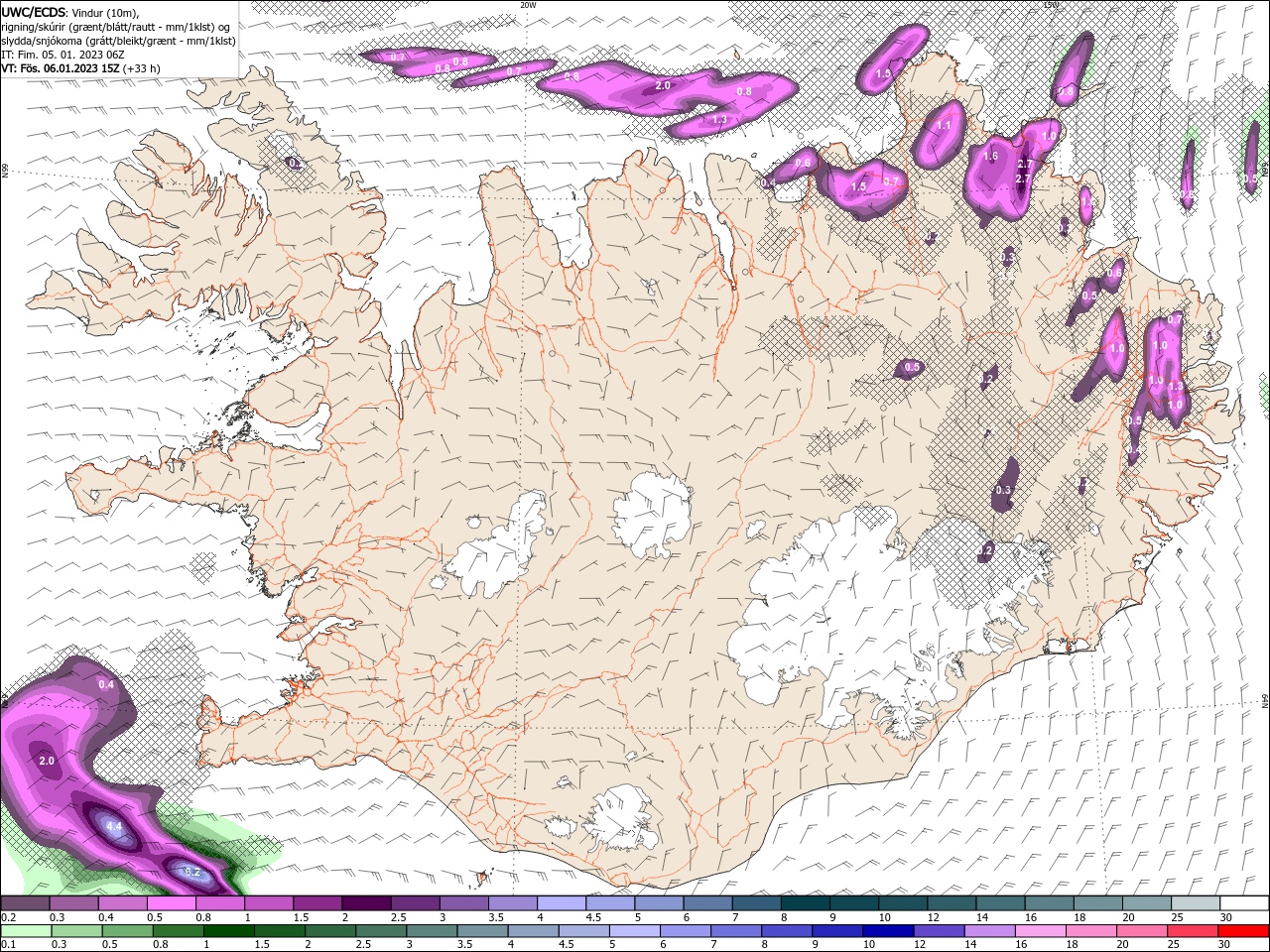Viewport: 1270px width, 952px height.
Task: Click the dark teal 8–9 swatch in the upper scale
Action: click(x=805, y=902)
